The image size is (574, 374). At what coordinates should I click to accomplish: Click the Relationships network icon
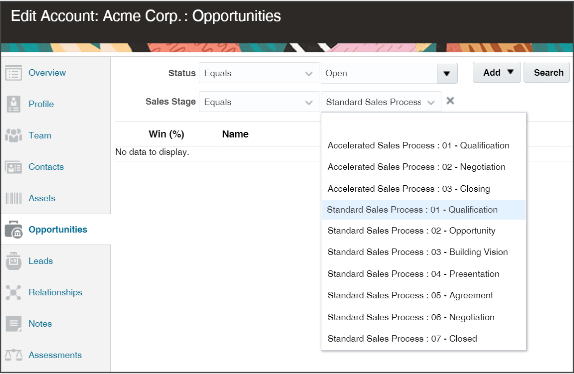(x=14, y=292)
